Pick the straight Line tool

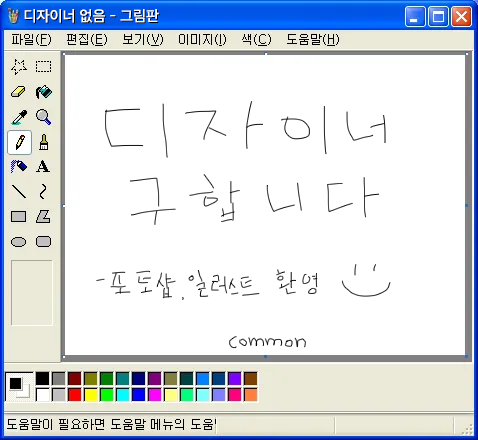[x=19, y=192]
